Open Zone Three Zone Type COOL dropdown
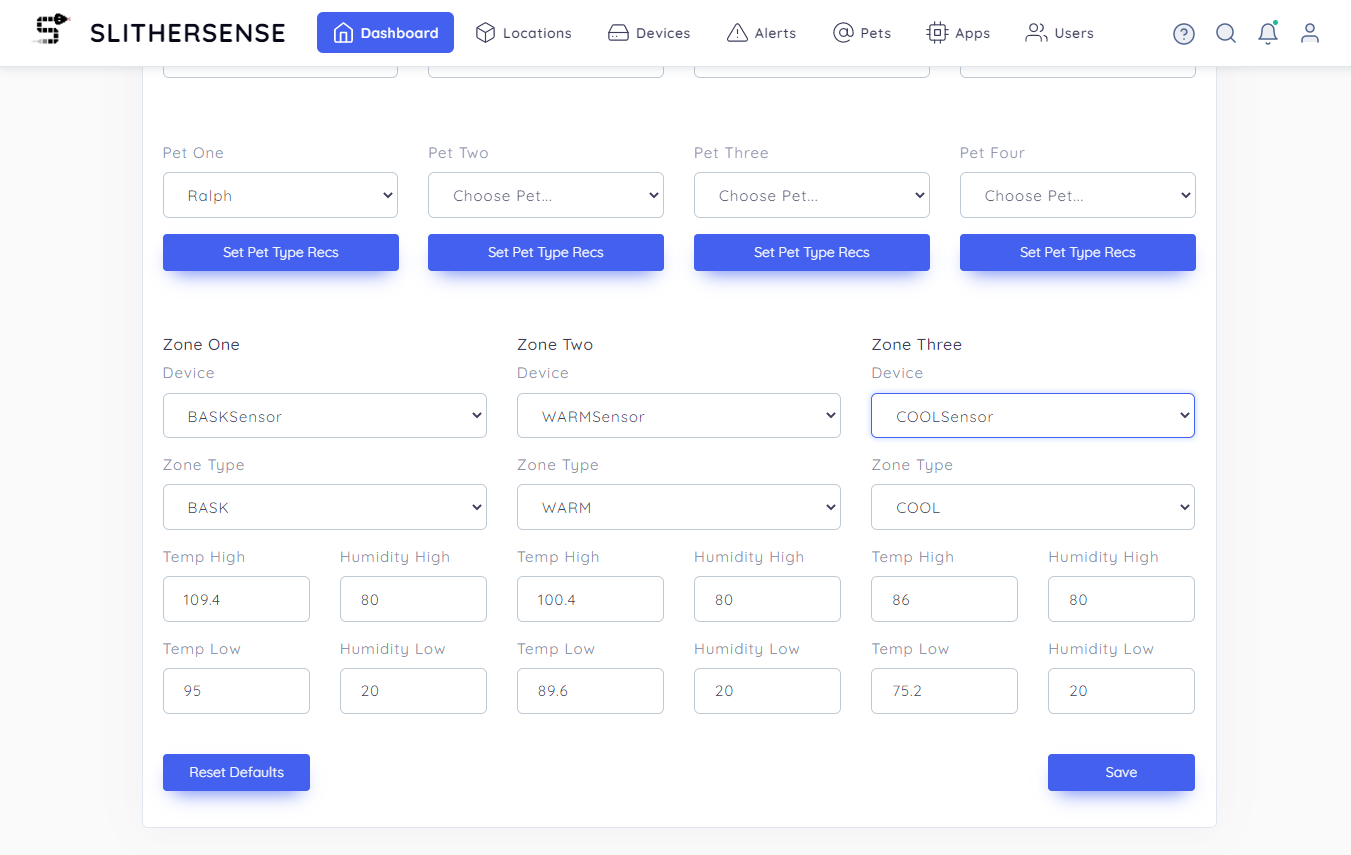This screenshot has width=1351, height=855. point(1033,507)
